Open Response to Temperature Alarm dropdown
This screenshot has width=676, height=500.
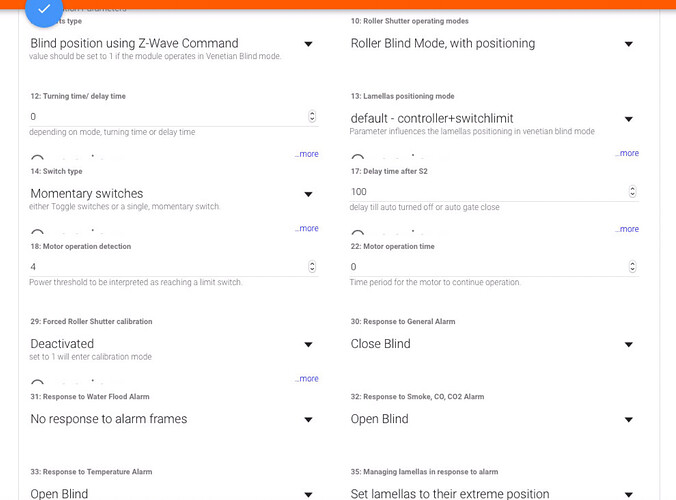pos(172,493)
